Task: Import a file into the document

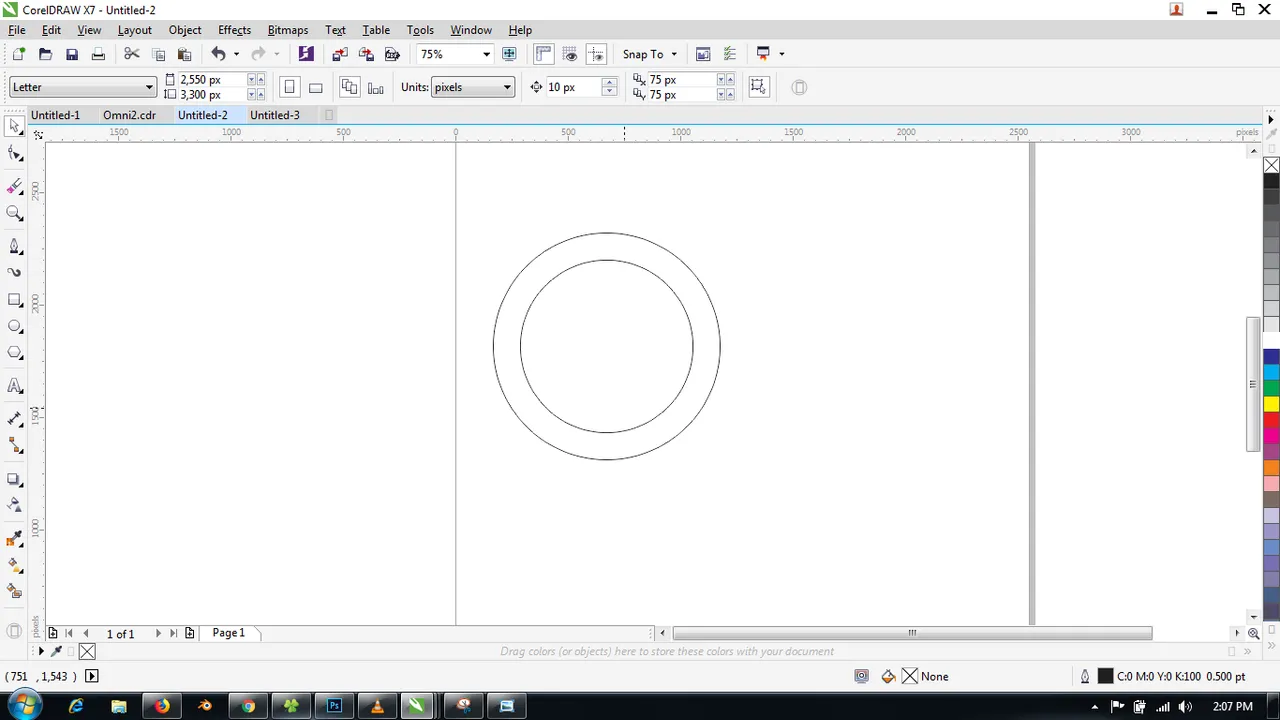Action: 340,54
